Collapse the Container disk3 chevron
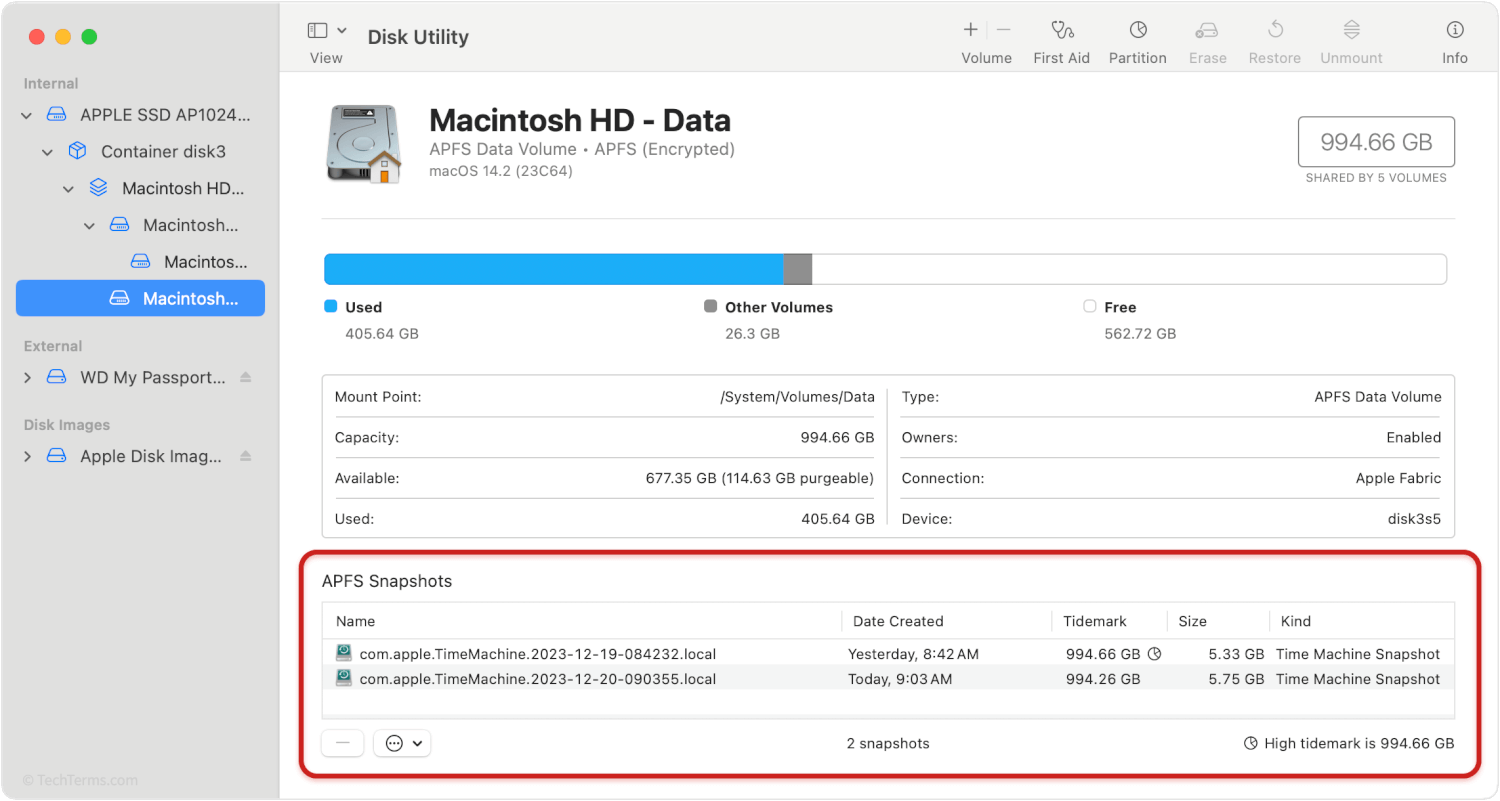Viewport: 1500px width, 801px height. pos(48,152)
